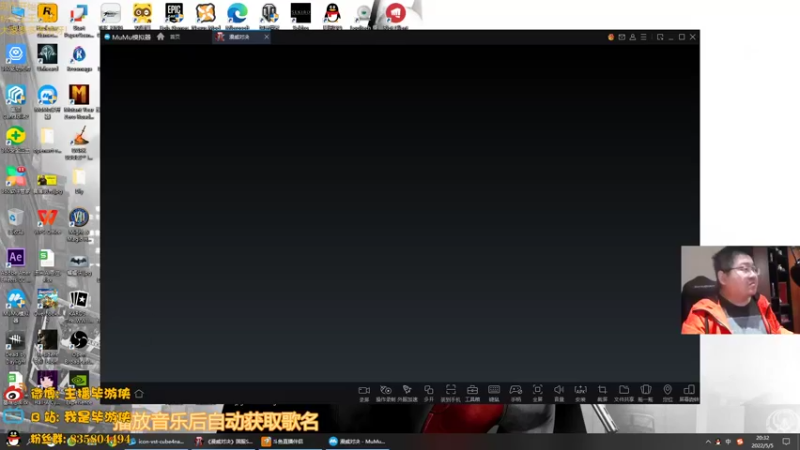Close the 漫威对决 game tab

pos(266,37)
